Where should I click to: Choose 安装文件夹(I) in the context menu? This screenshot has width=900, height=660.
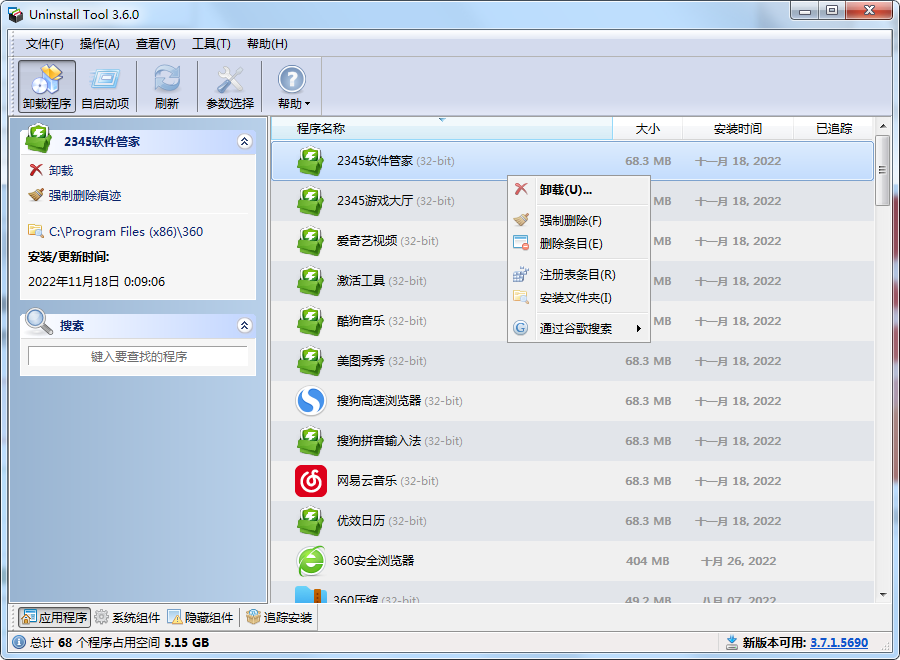(579, 297)
